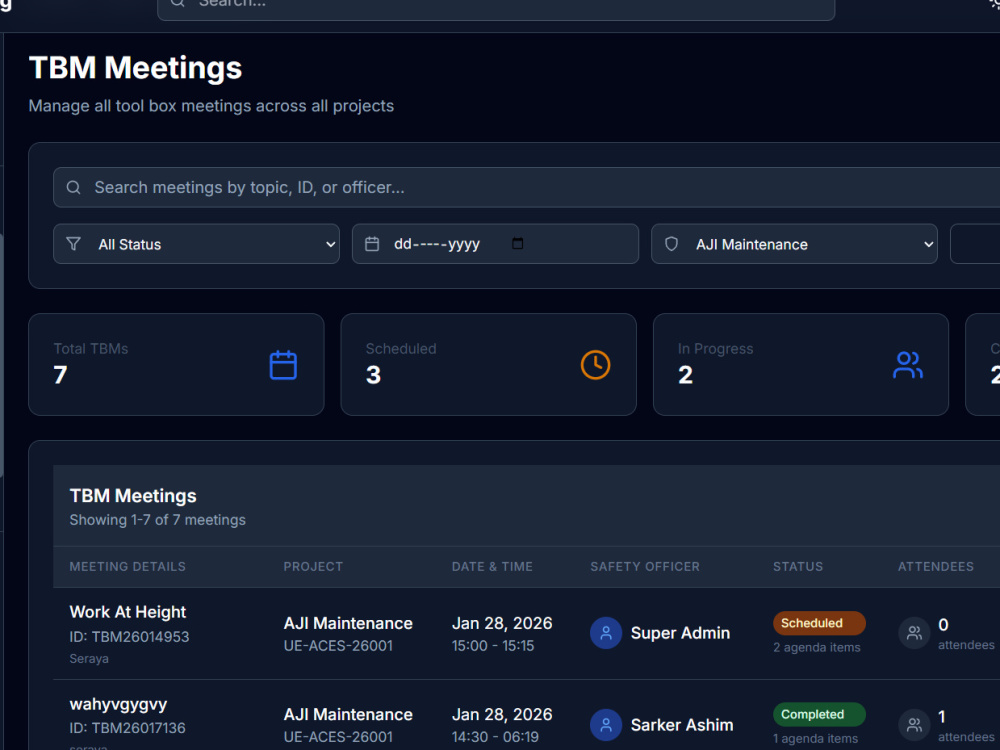1000x750 pixels.
Task: Open the All Status dropdown
Action: [196, 244]
